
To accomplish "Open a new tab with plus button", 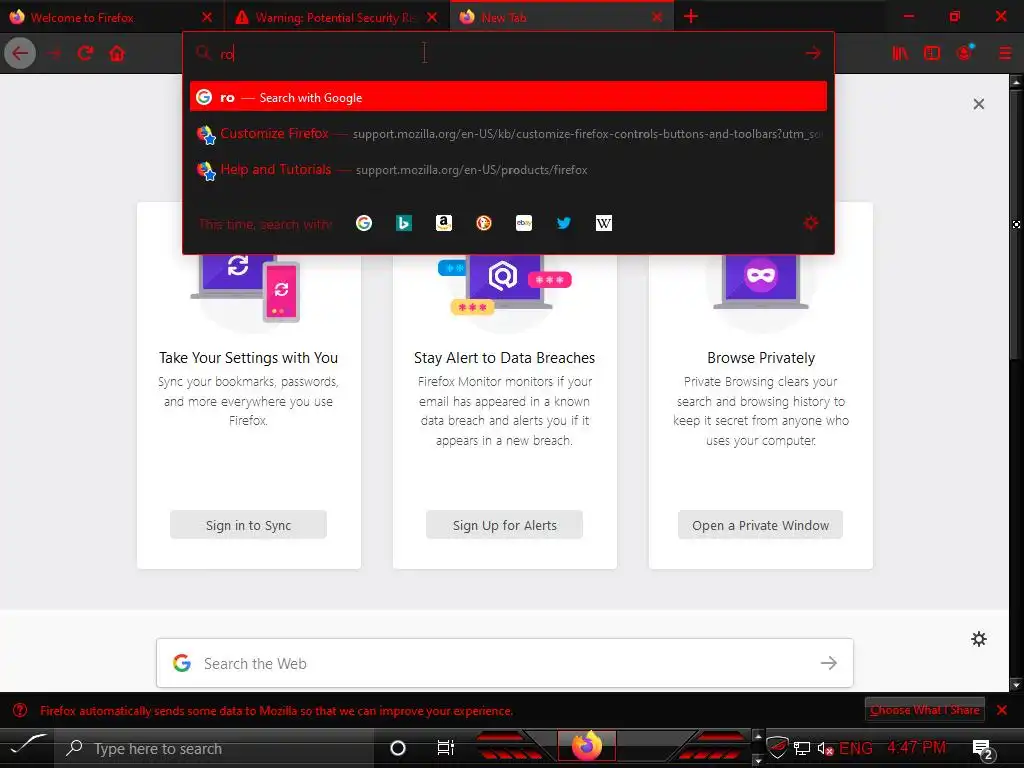I will click(691, 17).
